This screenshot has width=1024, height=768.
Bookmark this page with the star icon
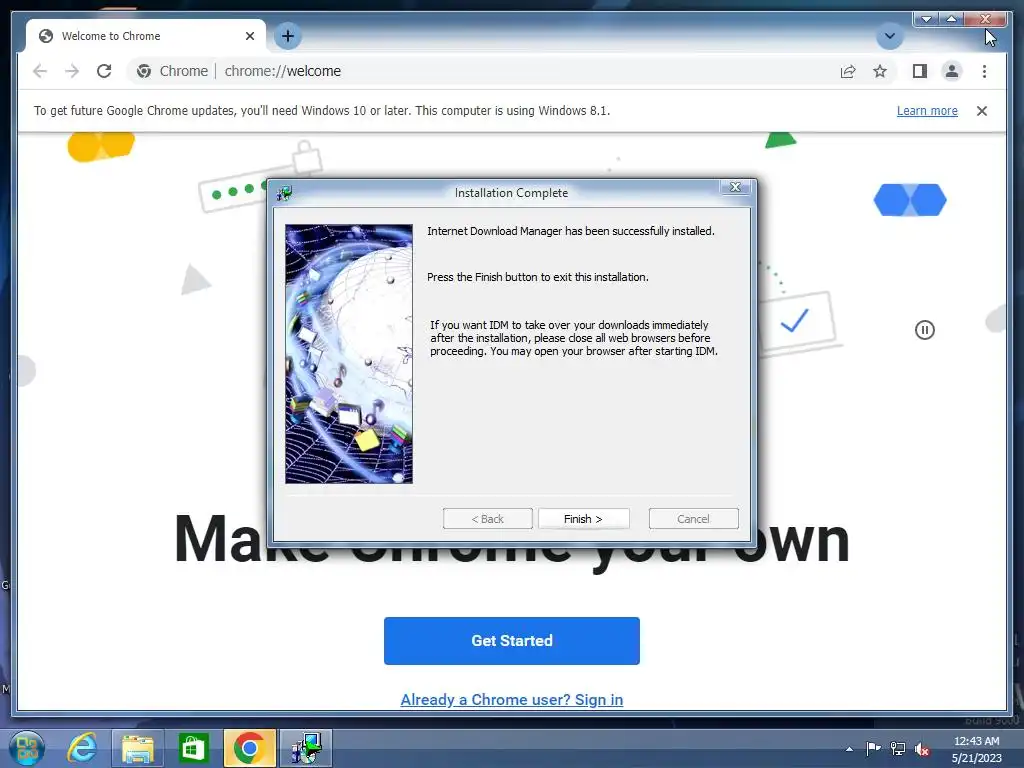click(880, 71)
